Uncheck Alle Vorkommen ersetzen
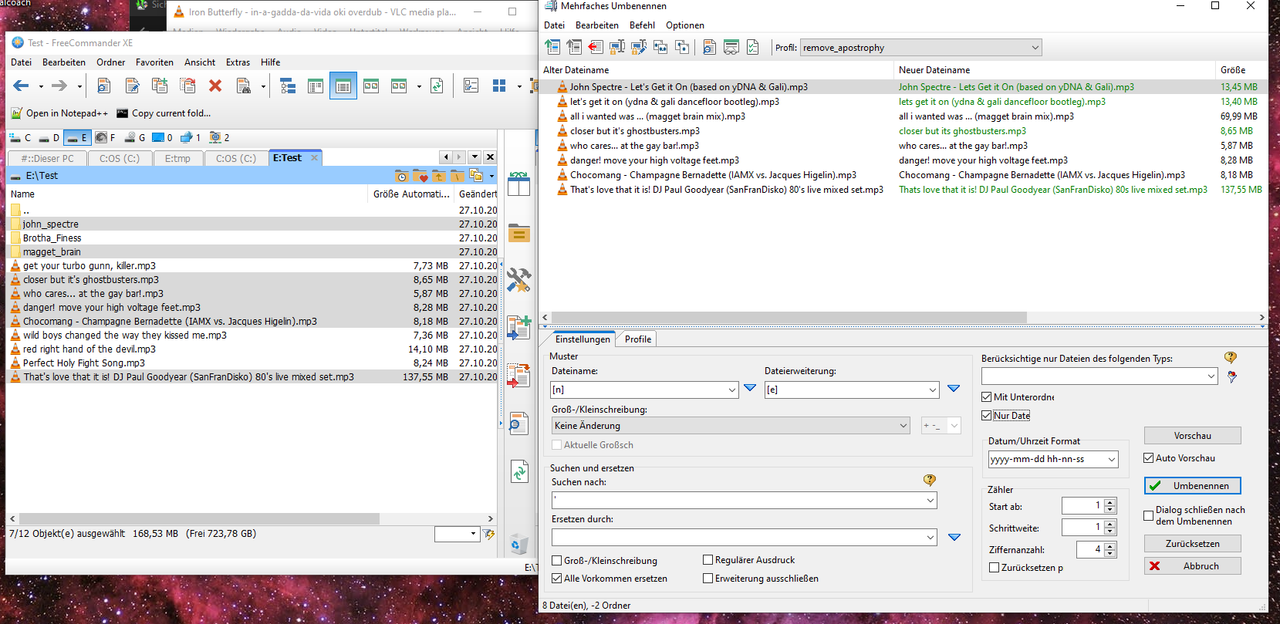Image resolution: width=1280 pixels, height=624 pixels. pos(557,578)
